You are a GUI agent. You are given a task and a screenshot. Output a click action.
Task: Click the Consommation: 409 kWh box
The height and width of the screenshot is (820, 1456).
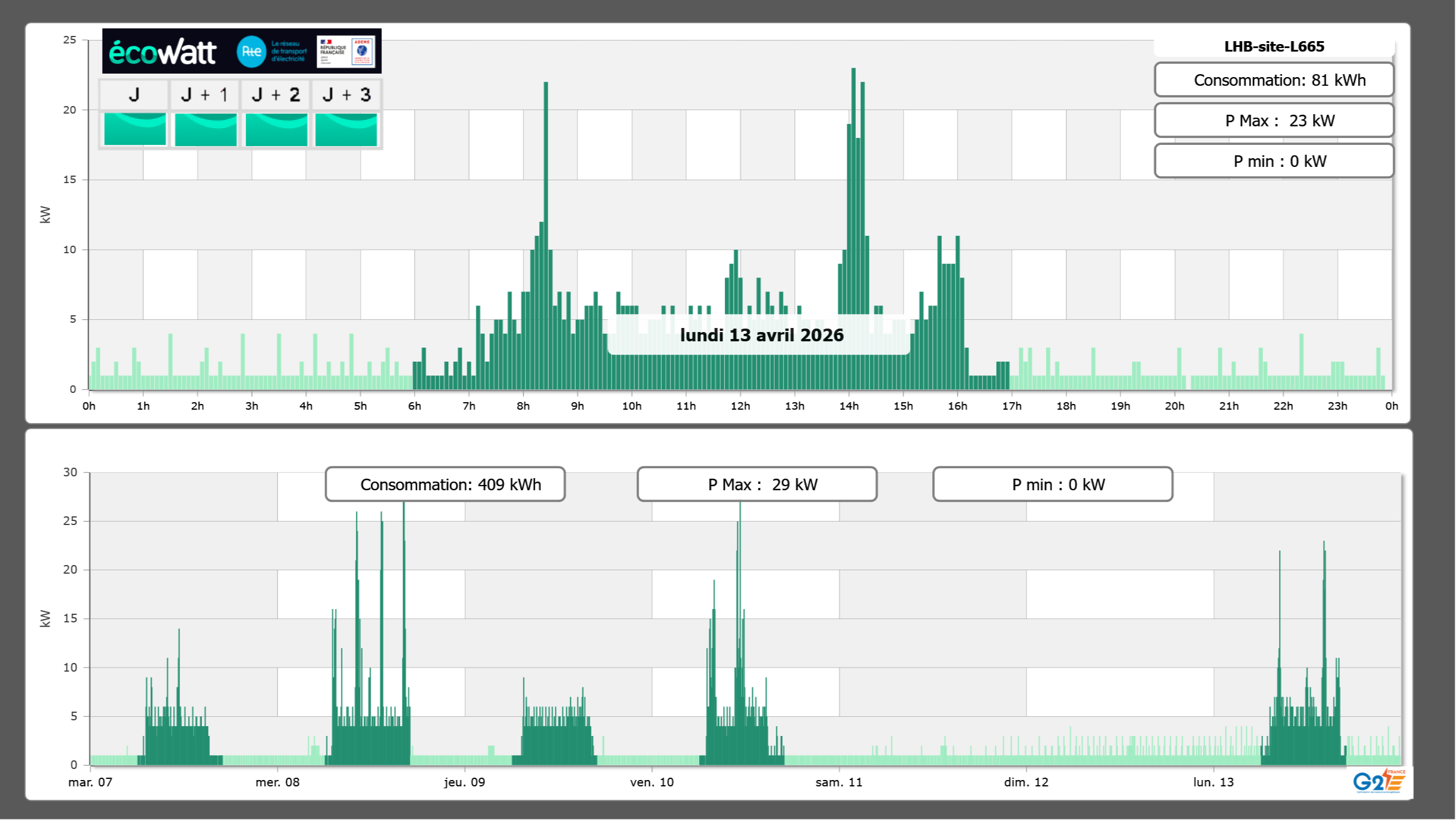click(445, 484)
